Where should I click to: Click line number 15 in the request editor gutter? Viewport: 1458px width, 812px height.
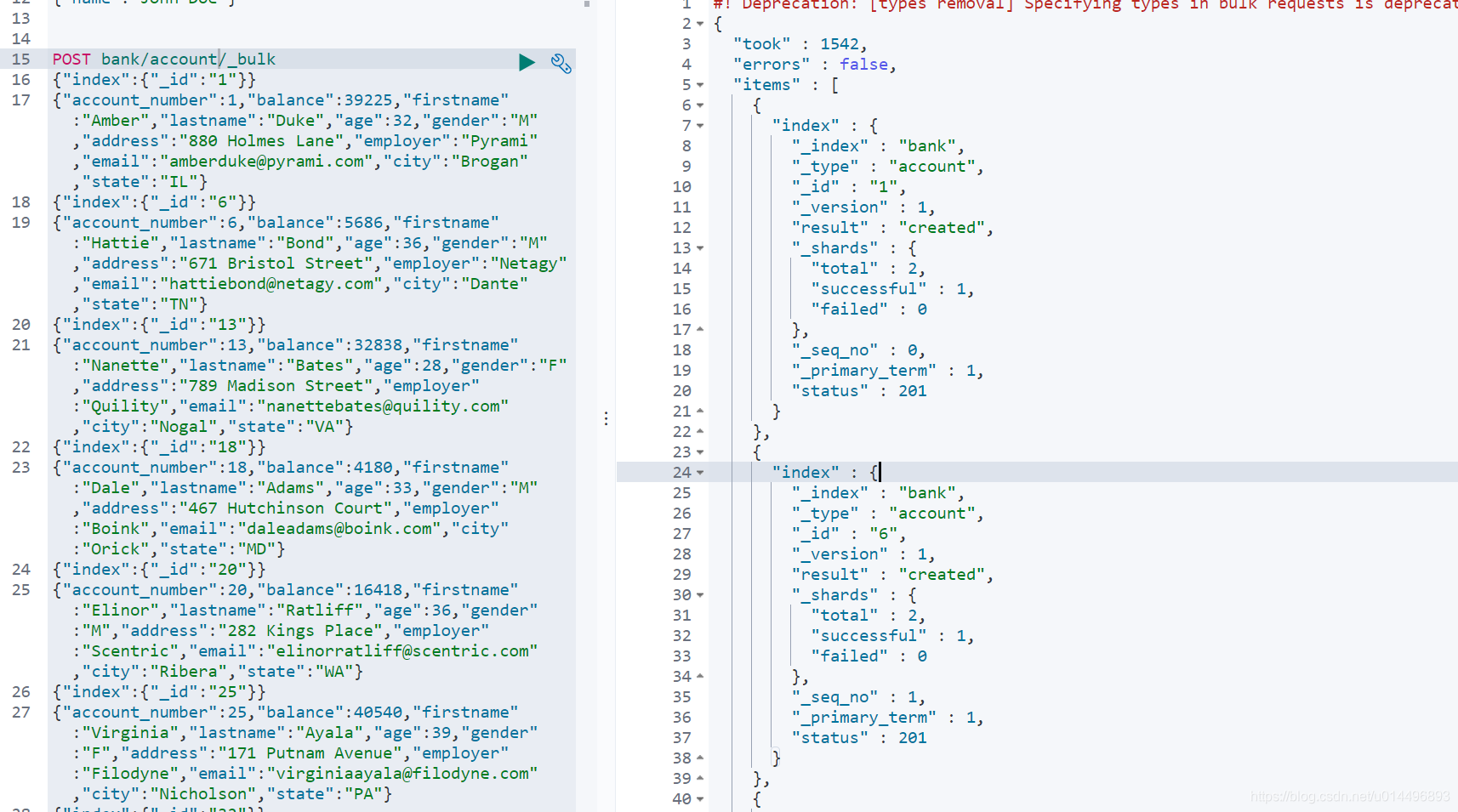(21, 59)
